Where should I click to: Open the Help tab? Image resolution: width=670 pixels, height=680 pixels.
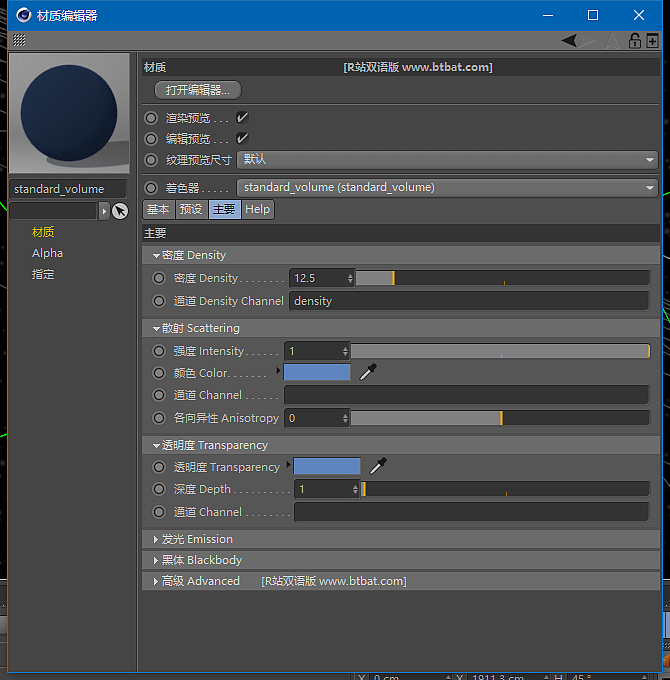[x=258, y=209]
